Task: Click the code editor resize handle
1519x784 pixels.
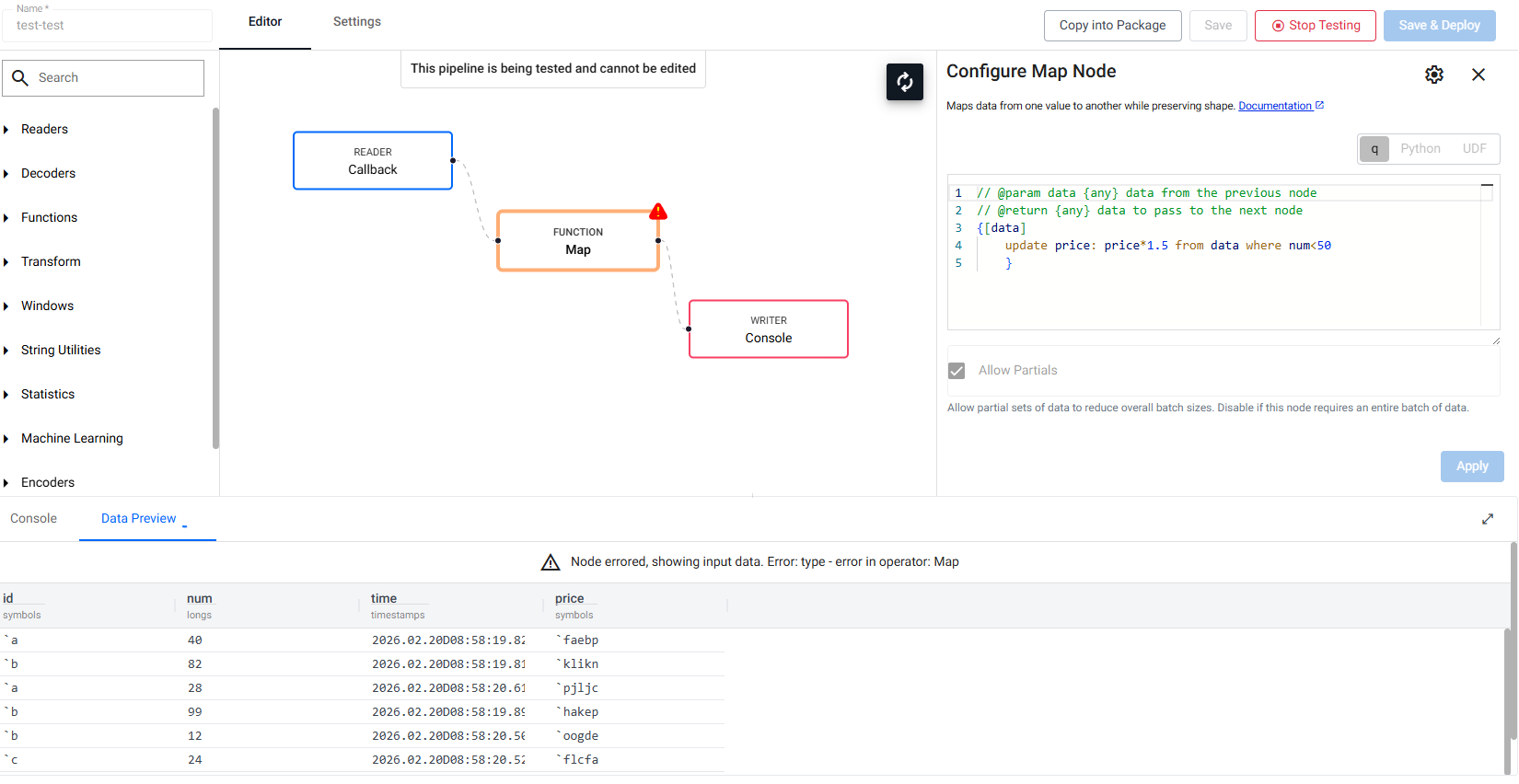Action: (x=1496, y=340)
